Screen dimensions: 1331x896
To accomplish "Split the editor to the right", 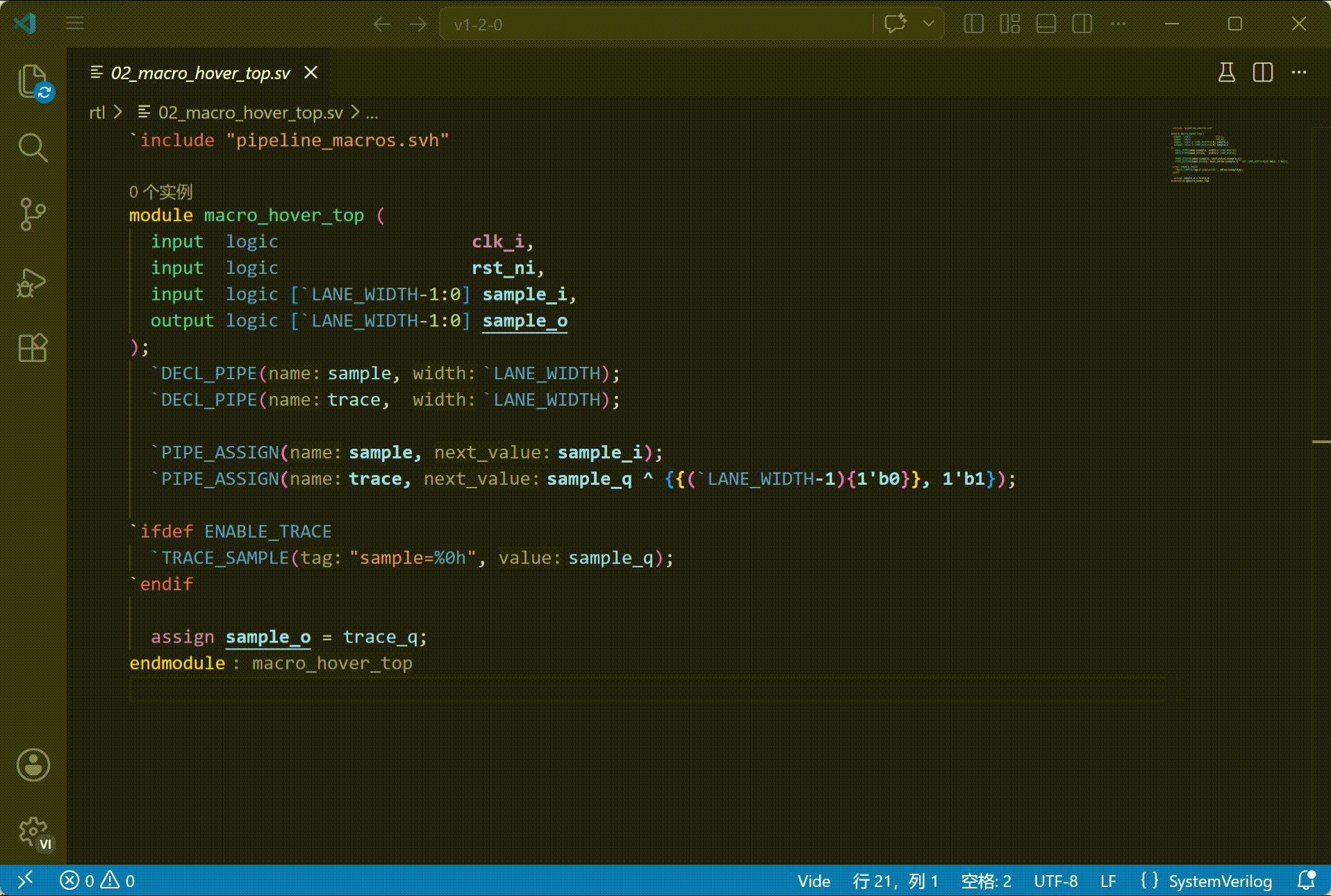I will (x=1263, y=72).
